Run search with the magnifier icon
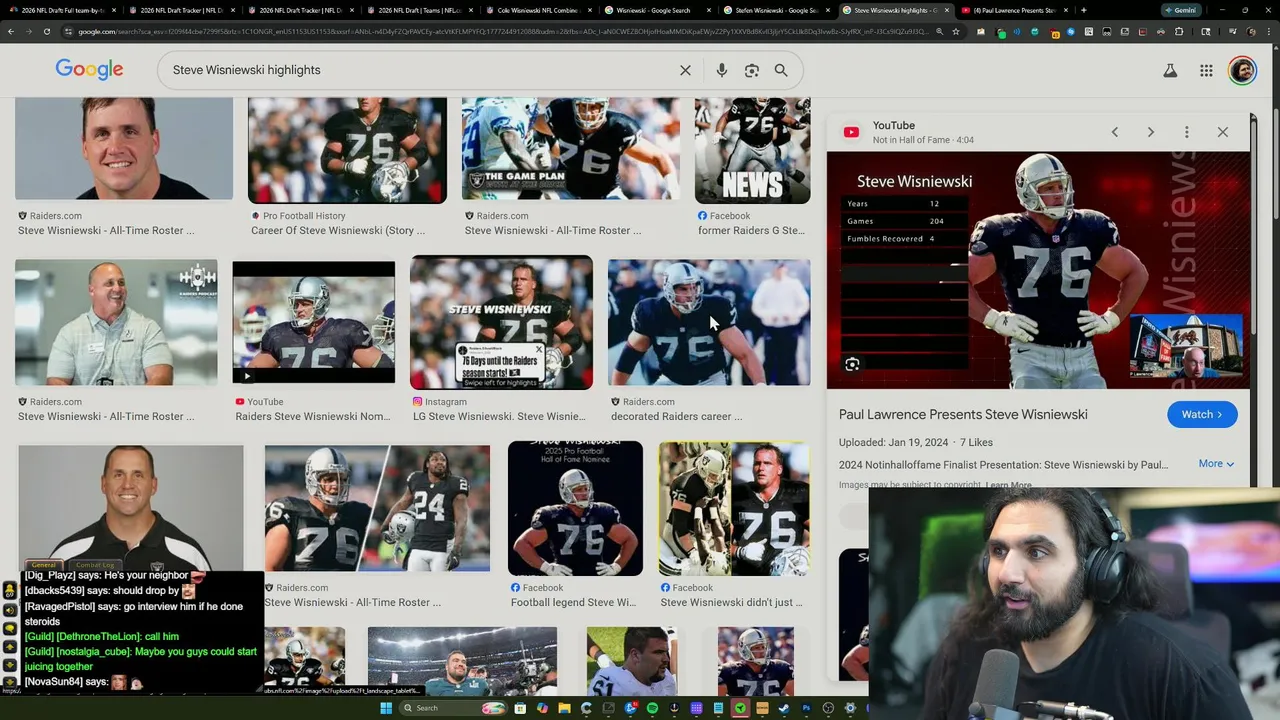 781,70
